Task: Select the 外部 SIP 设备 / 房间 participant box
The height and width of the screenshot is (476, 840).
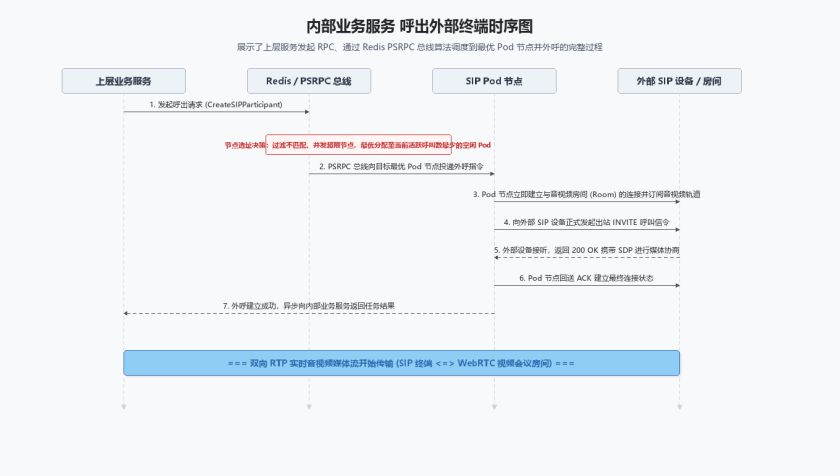Action: click(x=679, y=81)
